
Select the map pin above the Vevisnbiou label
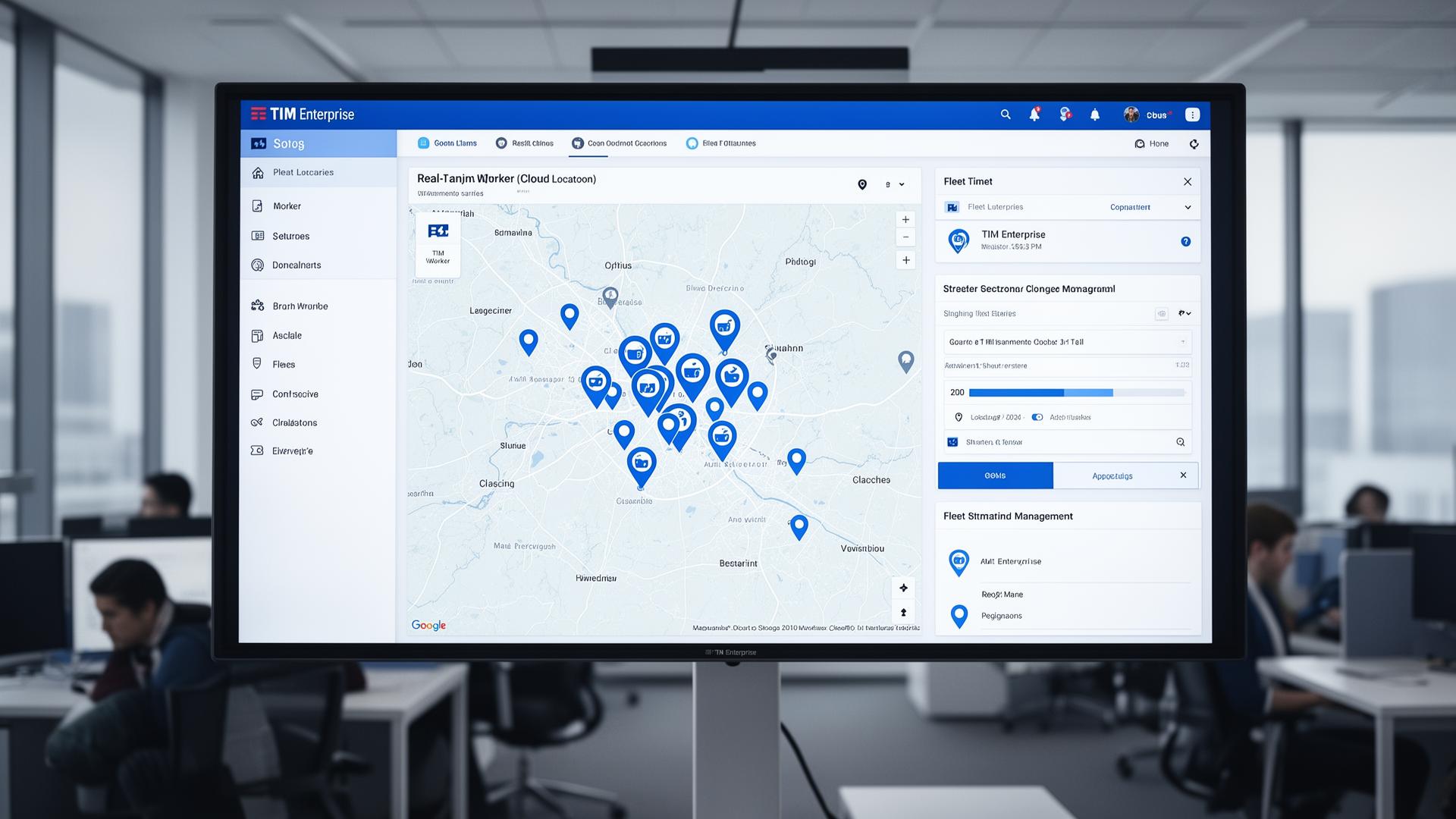[799, 527]
